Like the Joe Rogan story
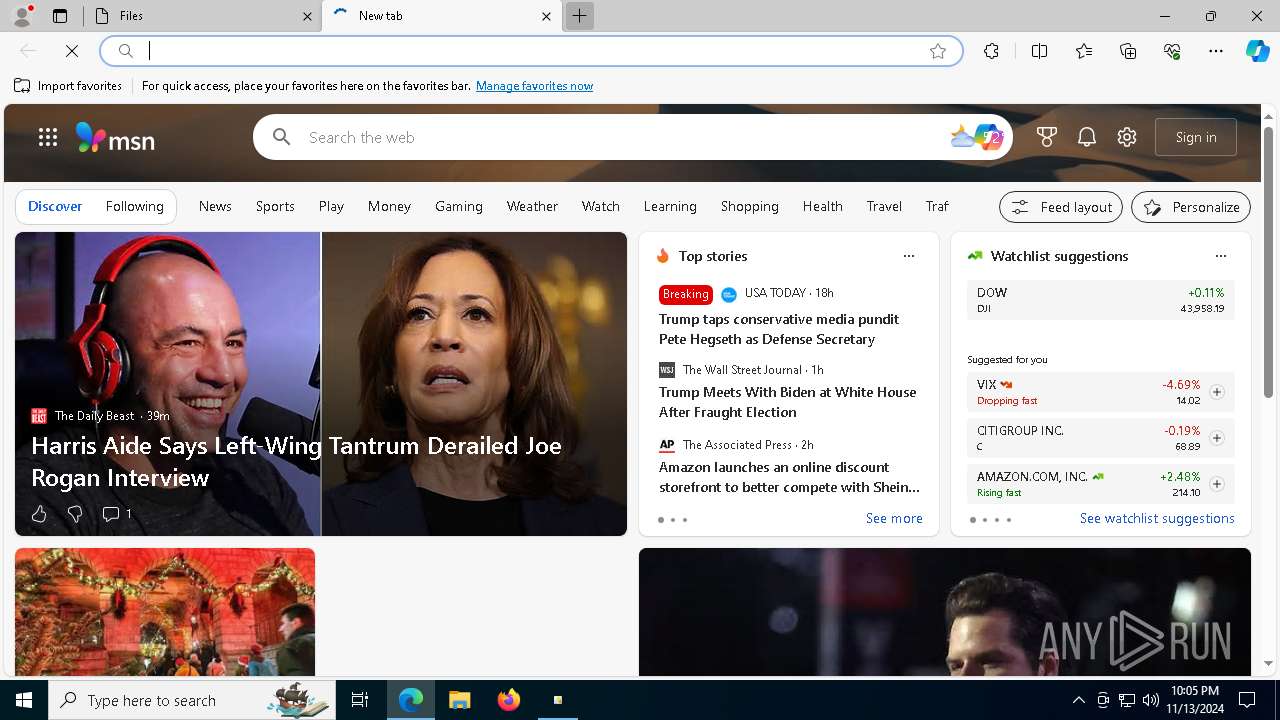The height and width of the screenshot is (720, 1280). point(39,514)
